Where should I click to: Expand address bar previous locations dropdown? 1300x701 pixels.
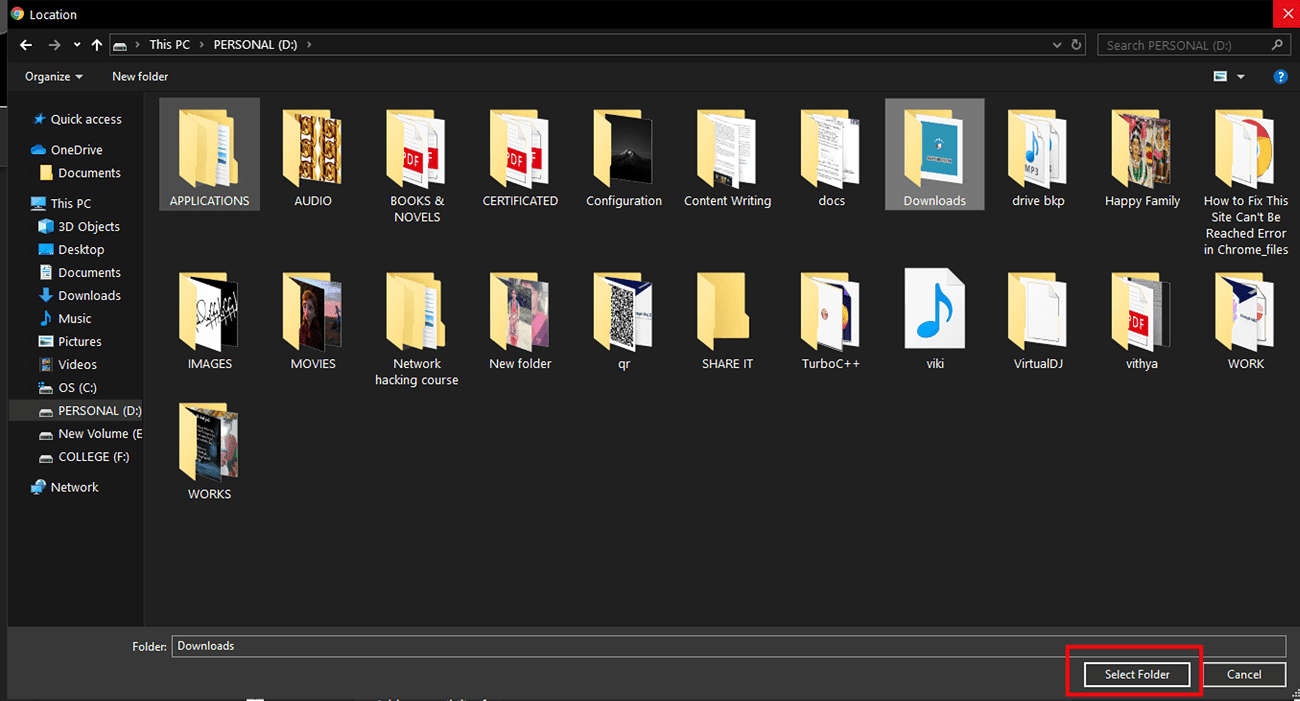click(1057, 45)
